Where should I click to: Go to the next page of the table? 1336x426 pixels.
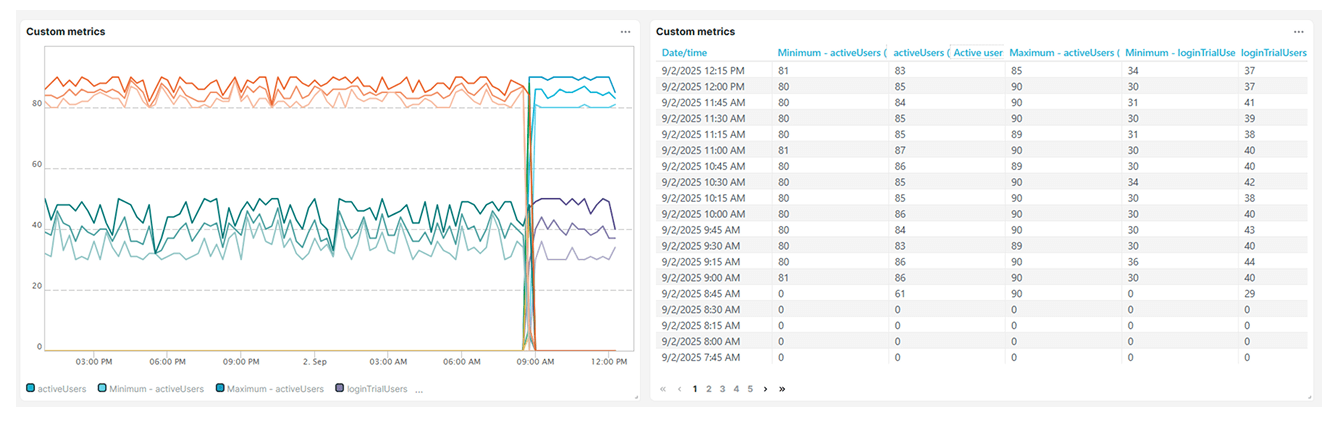765,389
